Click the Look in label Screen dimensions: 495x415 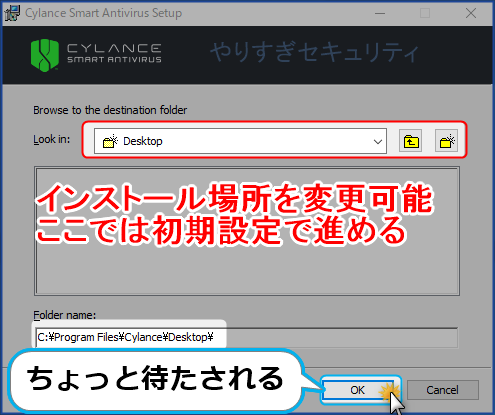[52, 139]
